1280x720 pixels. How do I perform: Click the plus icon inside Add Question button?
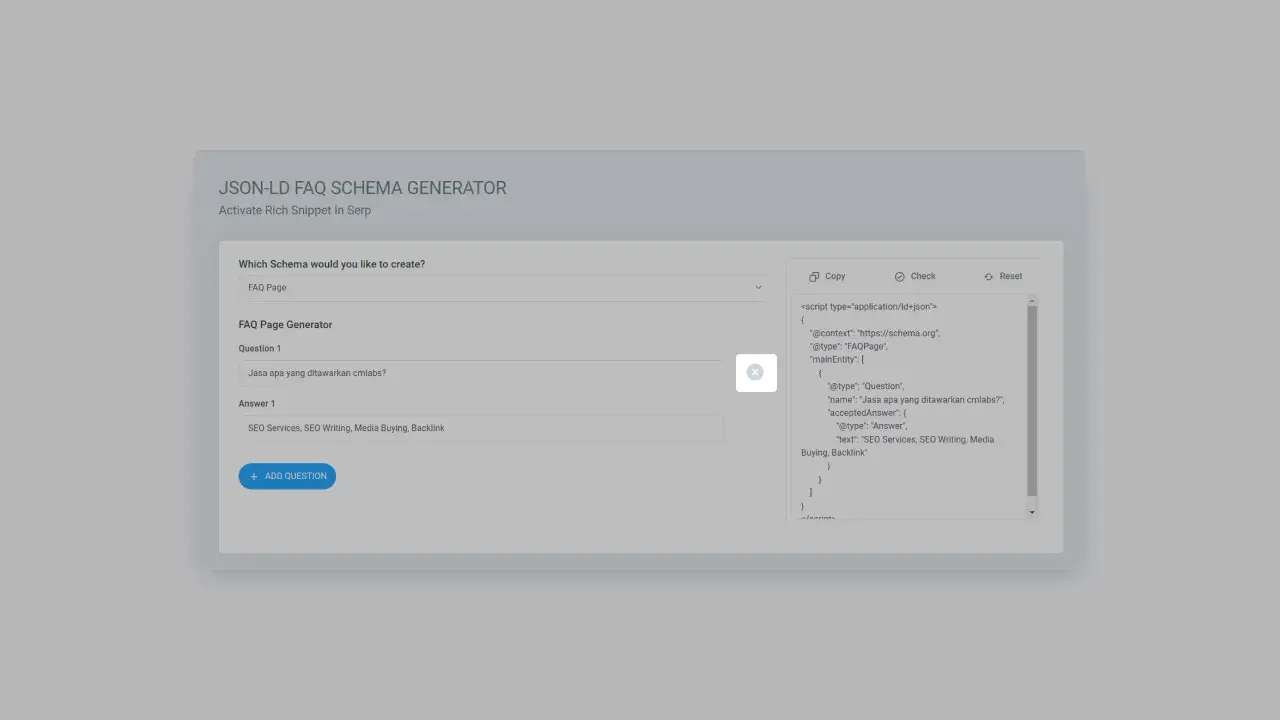pyautogui.click(x=254, y=476)
